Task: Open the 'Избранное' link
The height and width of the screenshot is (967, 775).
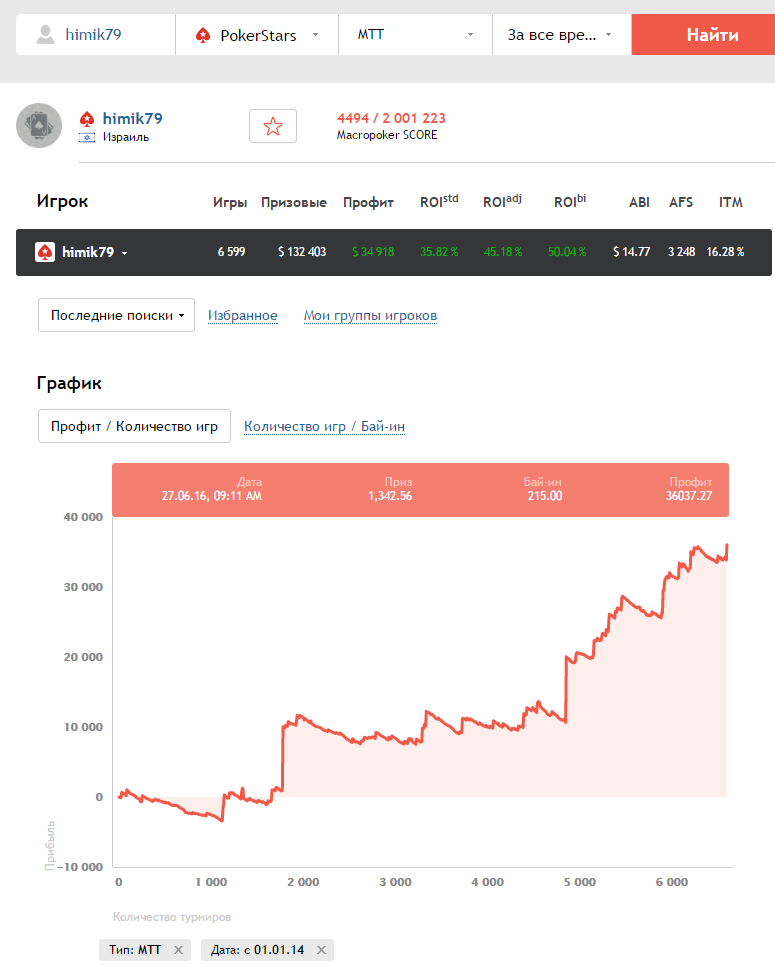Action: 243,316
